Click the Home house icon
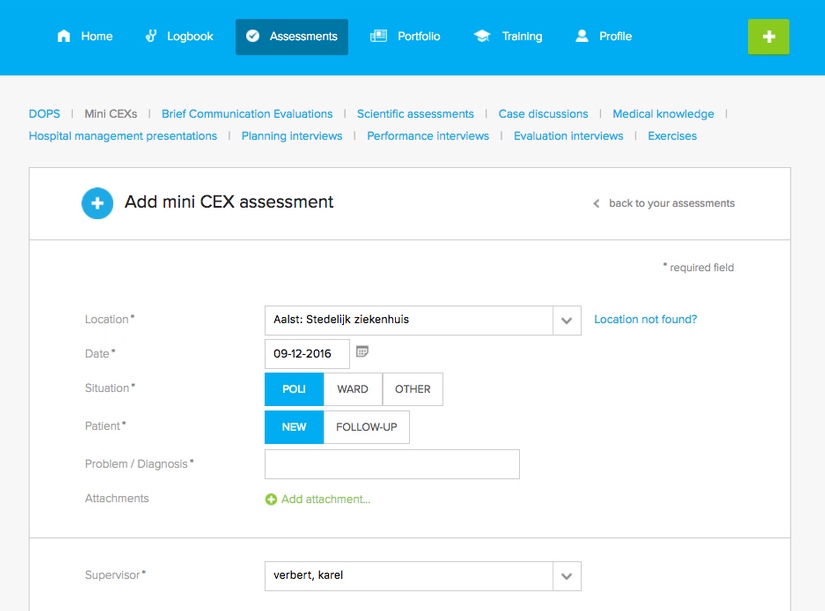 64,36
